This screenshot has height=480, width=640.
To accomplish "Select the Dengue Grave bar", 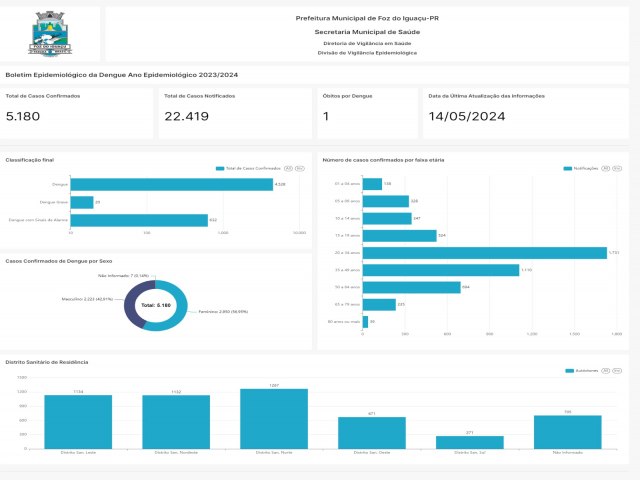I will pyautogui.click(x=82, y=202).
